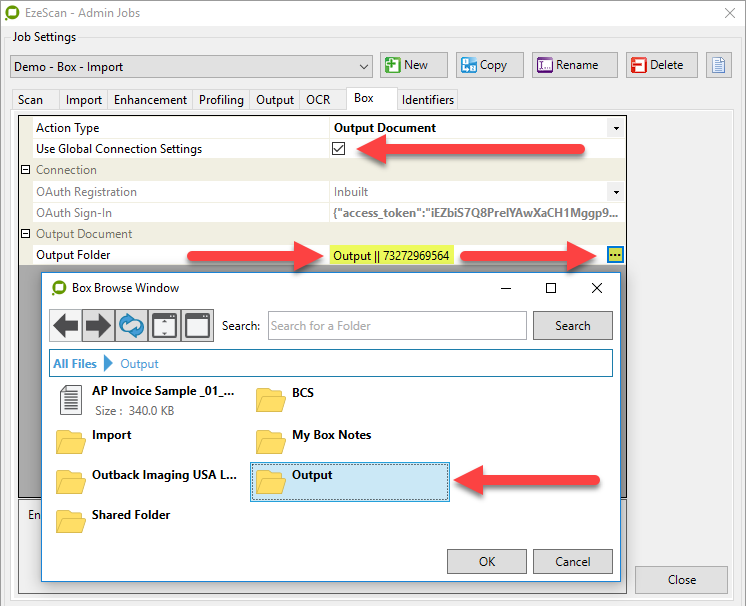Switch to the Profiling tab
This screenshot has width=746, height=606.
221,100
